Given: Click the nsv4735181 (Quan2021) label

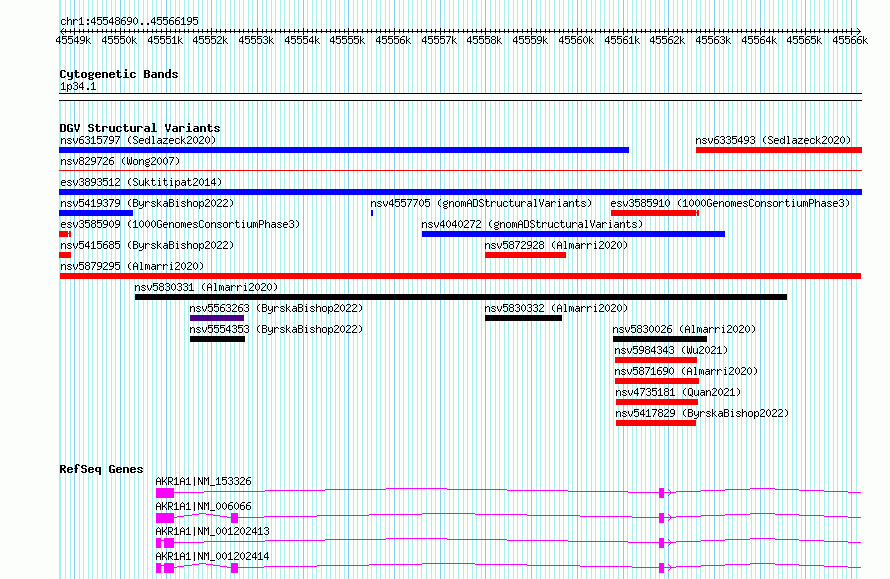Looking at the screenshot, I should click(678, 392).
